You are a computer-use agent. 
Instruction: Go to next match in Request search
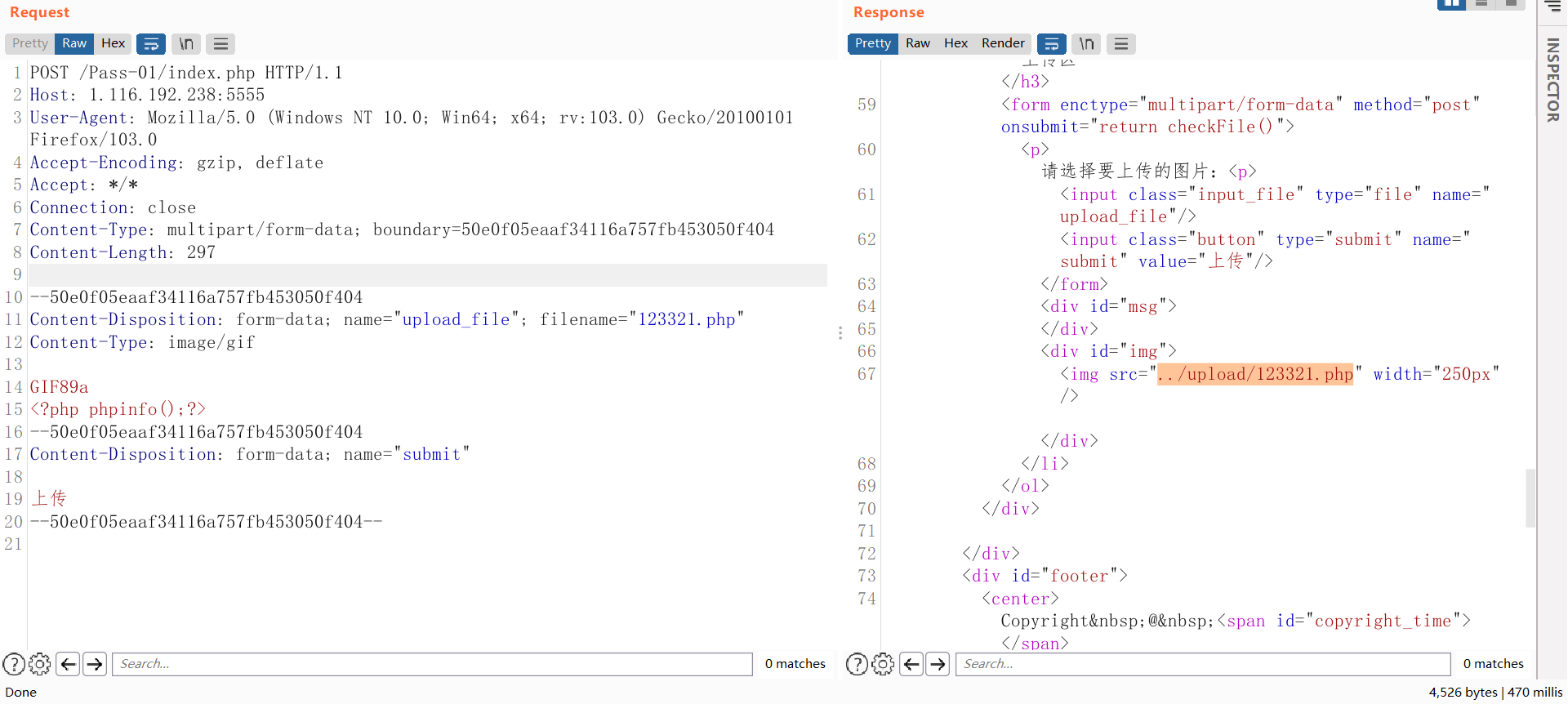pyautogui.click(x=95, y=664)
